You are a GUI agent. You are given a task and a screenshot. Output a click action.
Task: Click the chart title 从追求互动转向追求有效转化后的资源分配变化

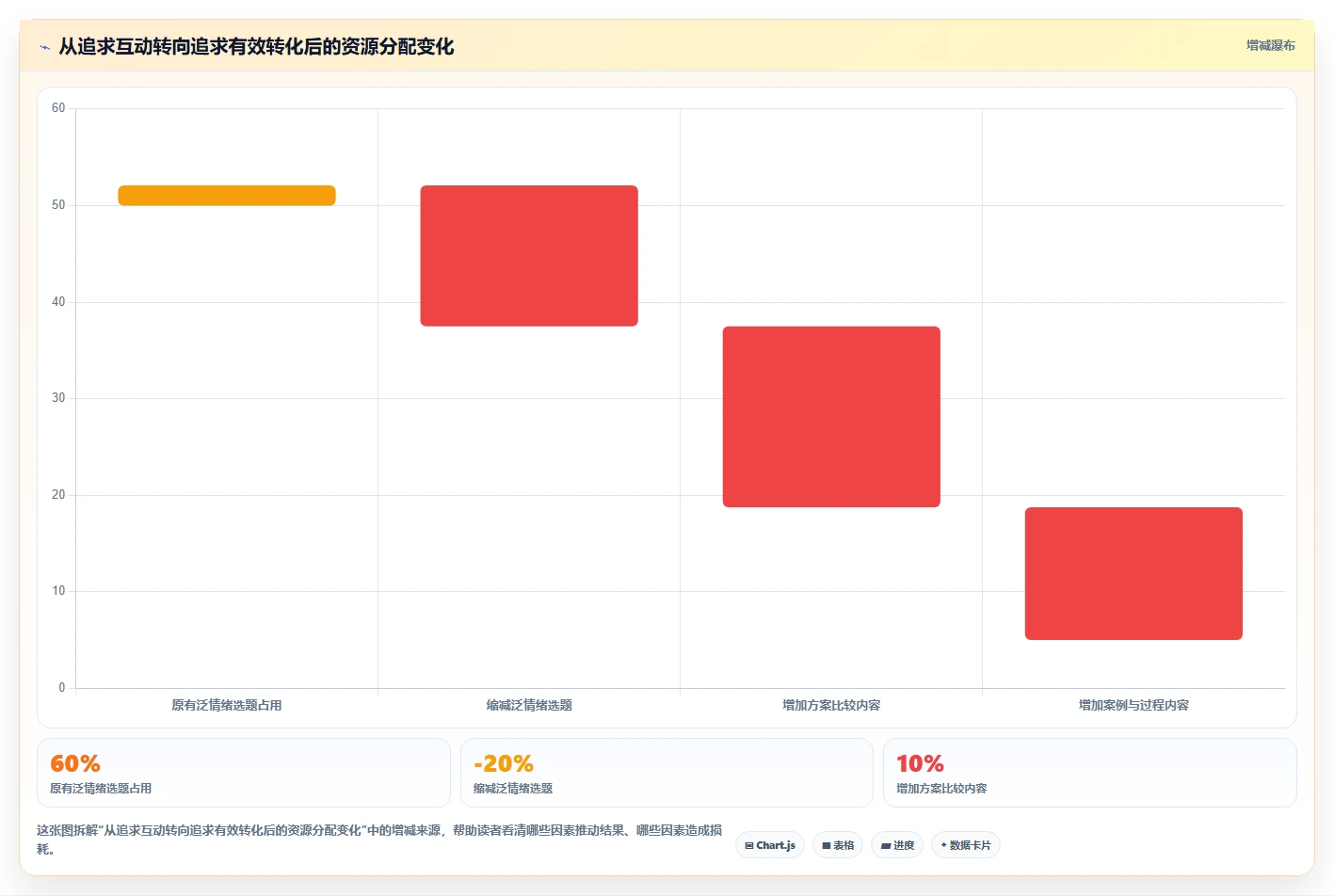256,47
